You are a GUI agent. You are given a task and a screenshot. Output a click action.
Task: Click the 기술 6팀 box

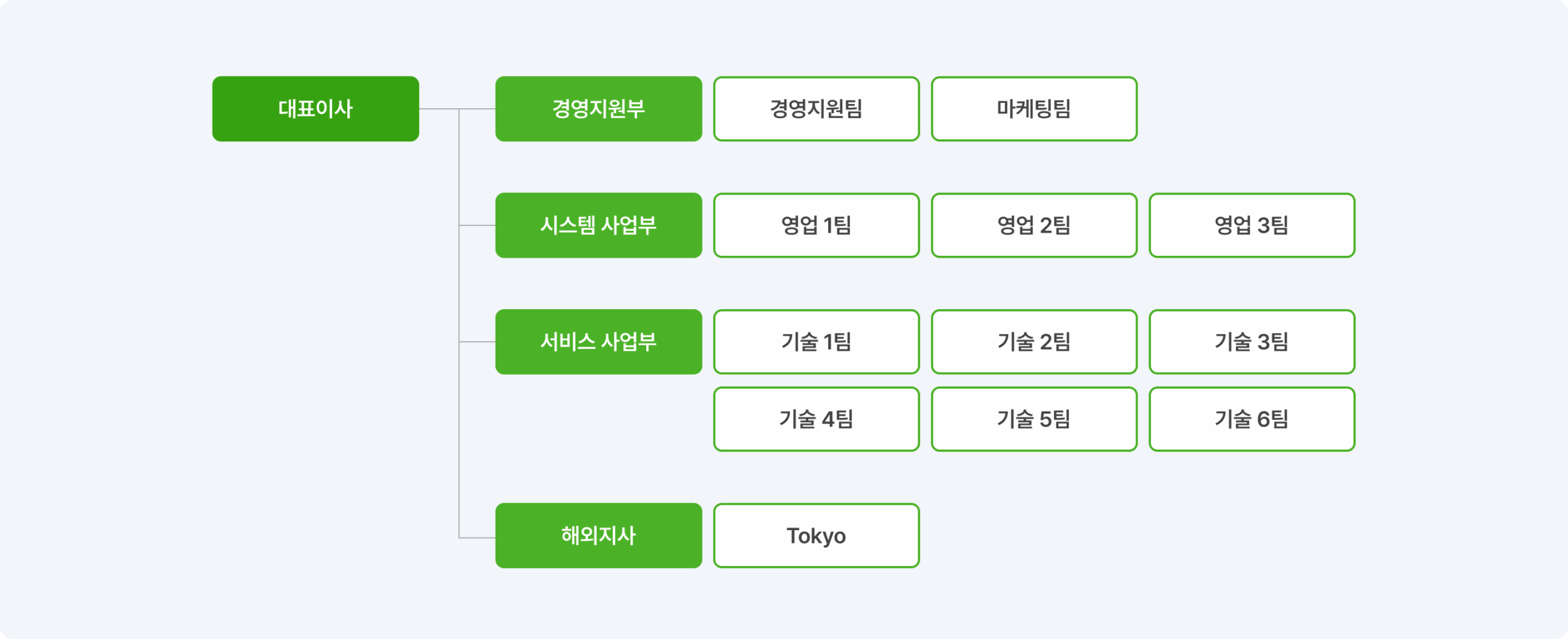point(1251,419)
